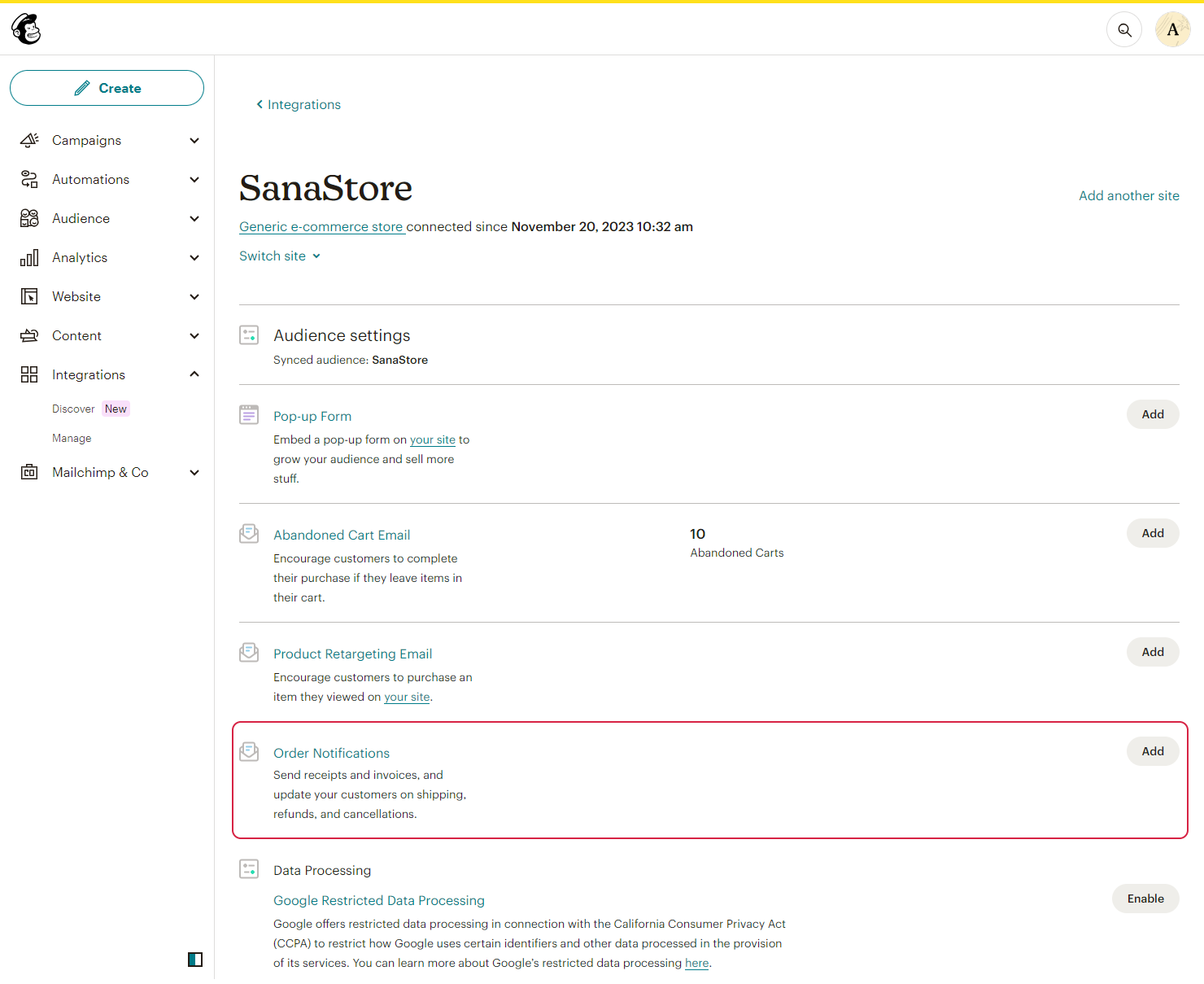Open Analytics in the sidebar
This screenshot has width=1204, height=984.
pyautogui.click(x=80, y=257)
